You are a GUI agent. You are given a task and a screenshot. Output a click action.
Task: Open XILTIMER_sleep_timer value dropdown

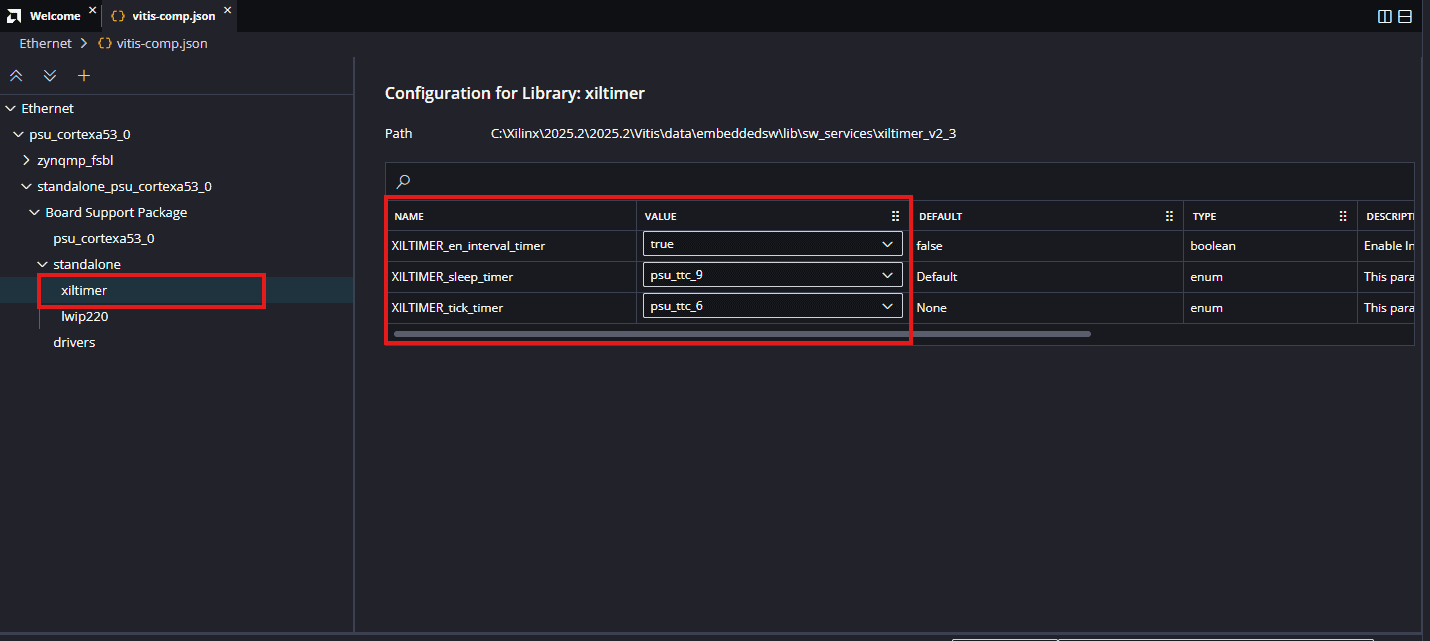pos(772,275)
